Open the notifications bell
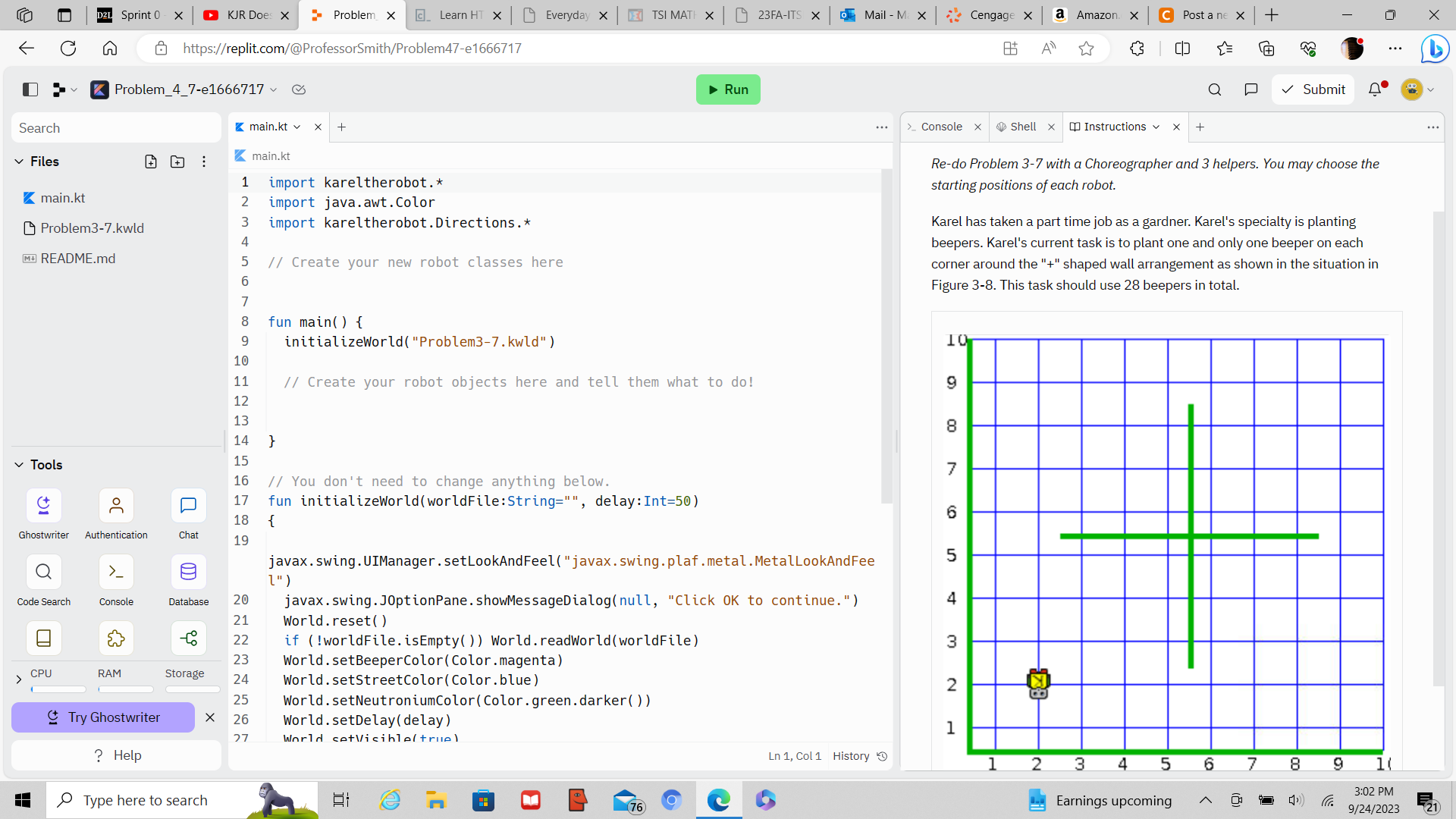1456x819 pixels. point(1375,89)
